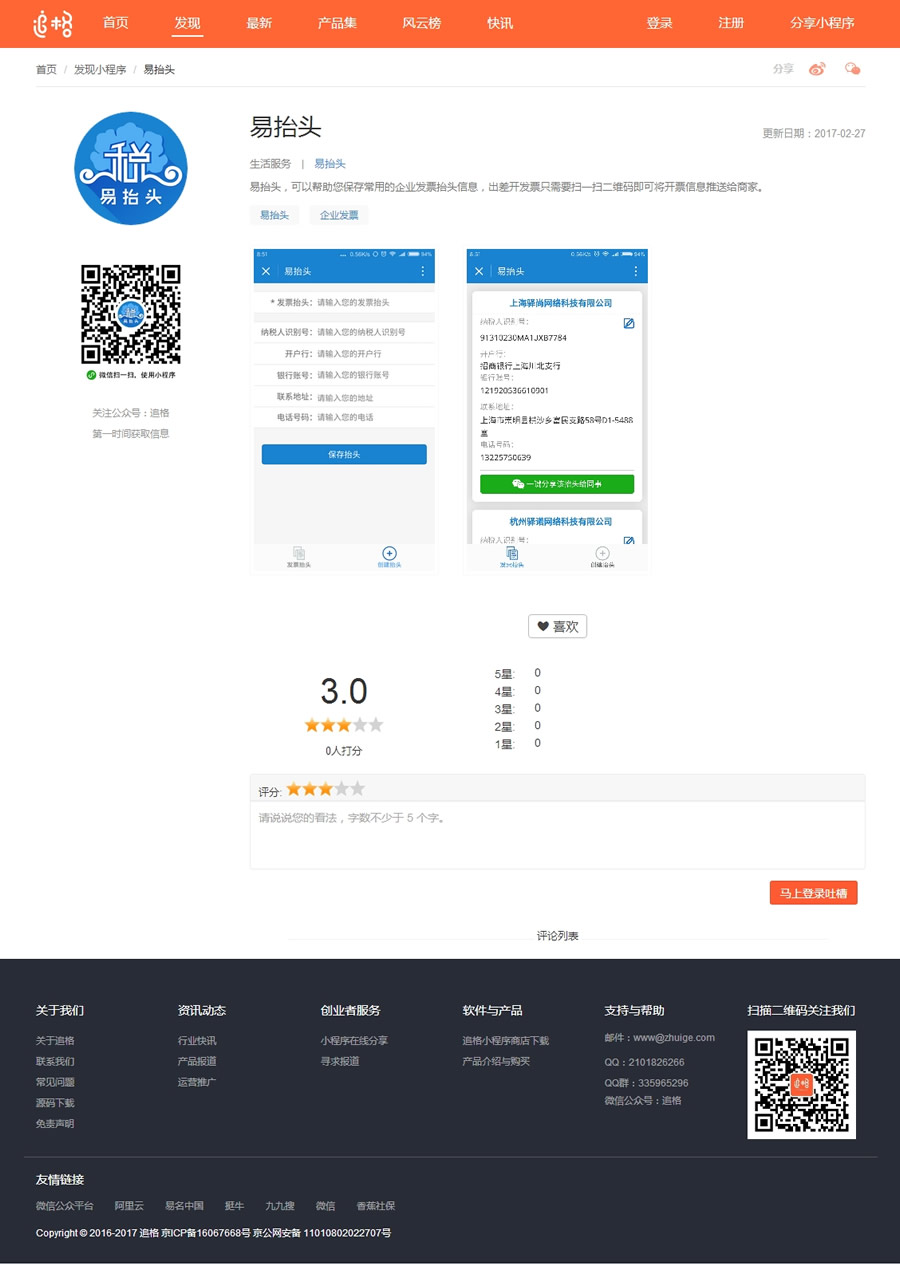Screen dimensions: 900x1278
Task: Click 登录 in the header
Action: 659,23
